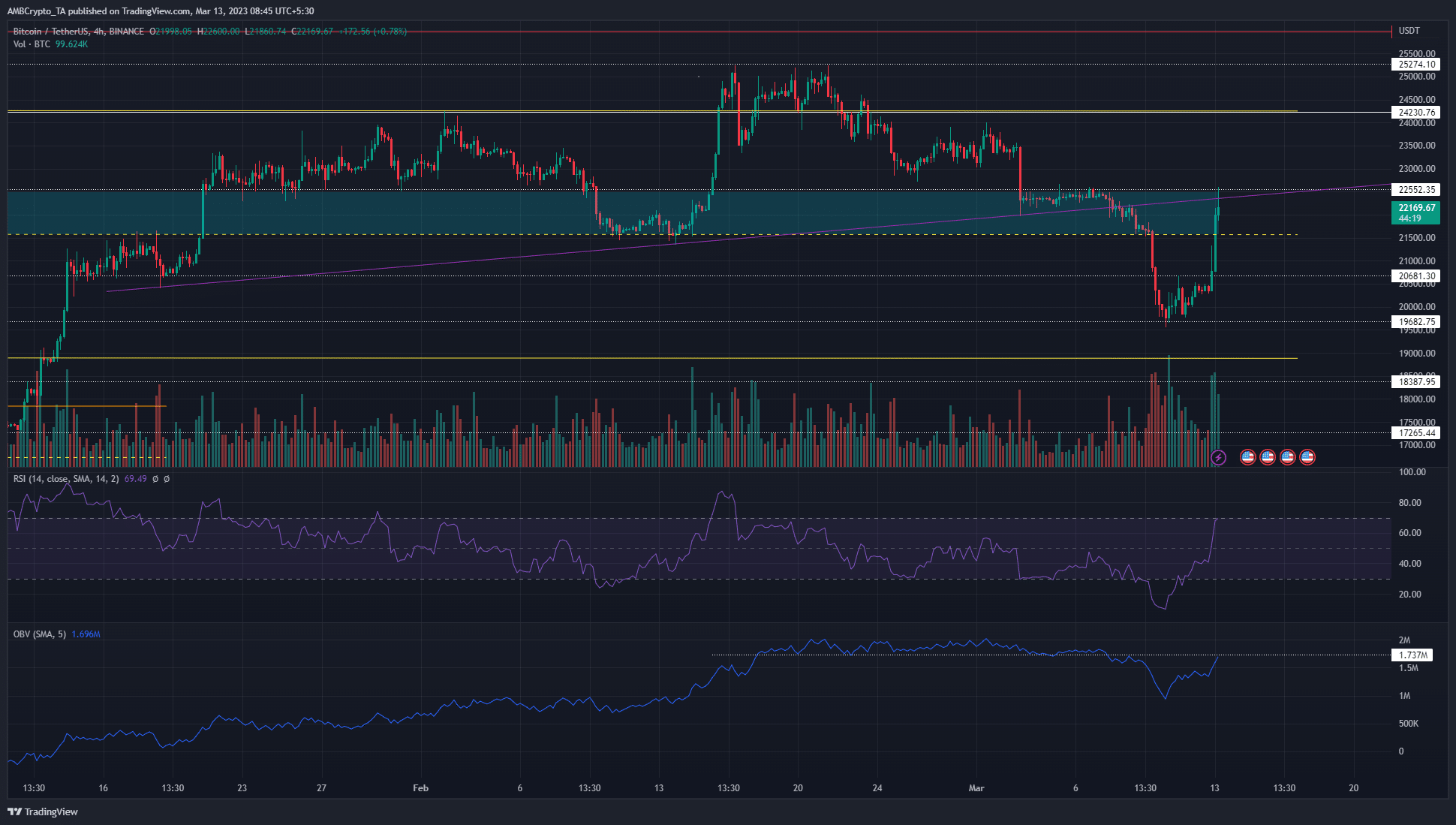Click the TradingView logo in bottom left corner

pyautogui.click(x=16, y=811)
